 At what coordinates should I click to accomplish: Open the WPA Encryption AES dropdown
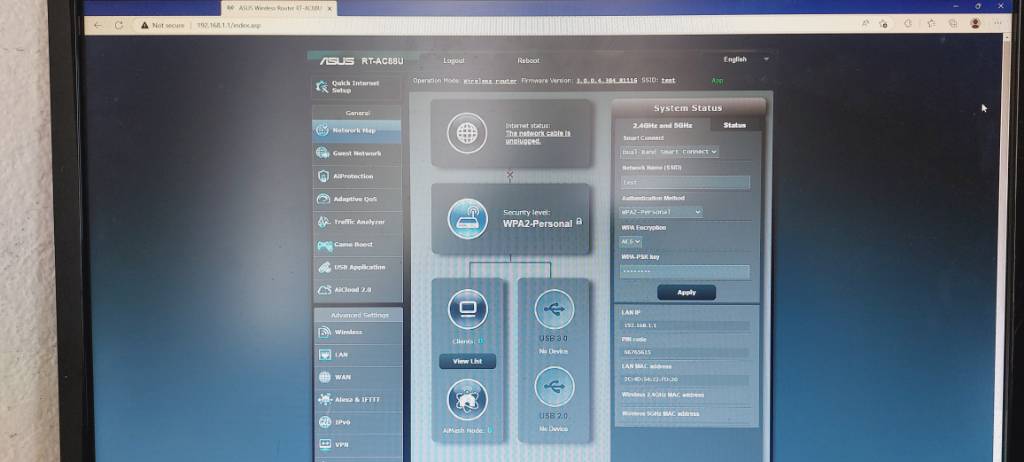[630, 242]
